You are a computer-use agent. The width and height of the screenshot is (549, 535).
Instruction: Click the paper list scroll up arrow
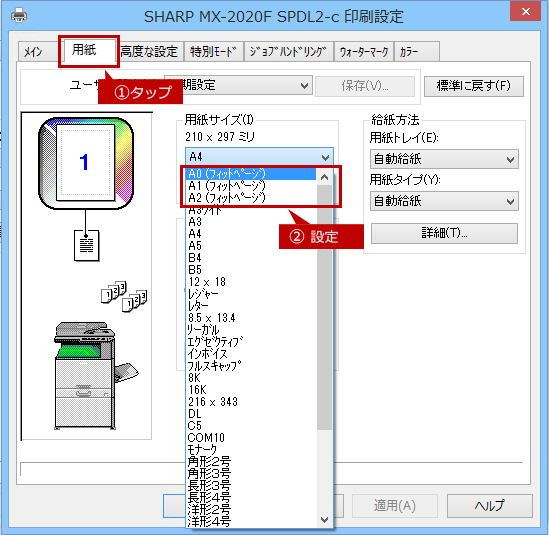[325, 177]
